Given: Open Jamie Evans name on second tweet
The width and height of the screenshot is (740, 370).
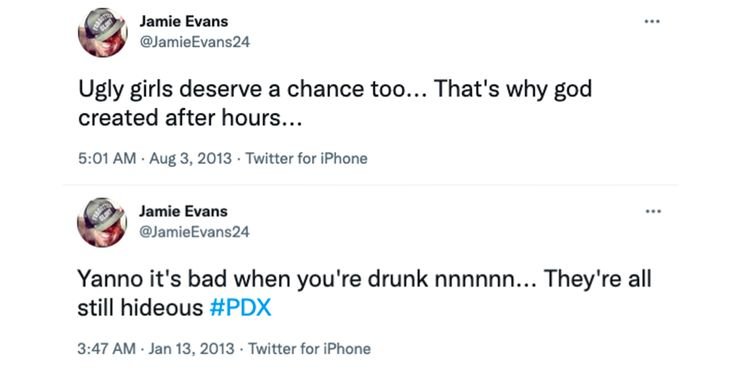Looking at the screenshot, I should pyautogui.click(x=183, y=211).
